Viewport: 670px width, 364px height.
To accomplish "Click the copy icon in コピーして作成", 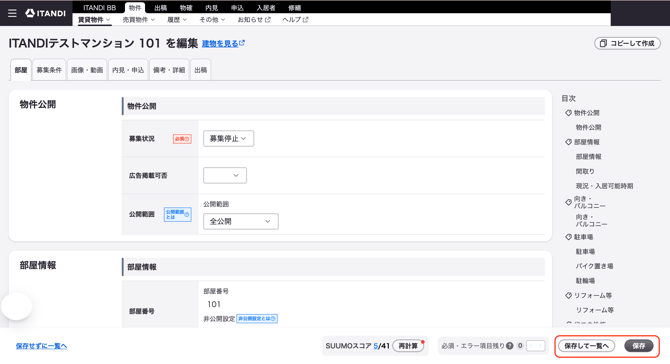I will pos(603,44).
